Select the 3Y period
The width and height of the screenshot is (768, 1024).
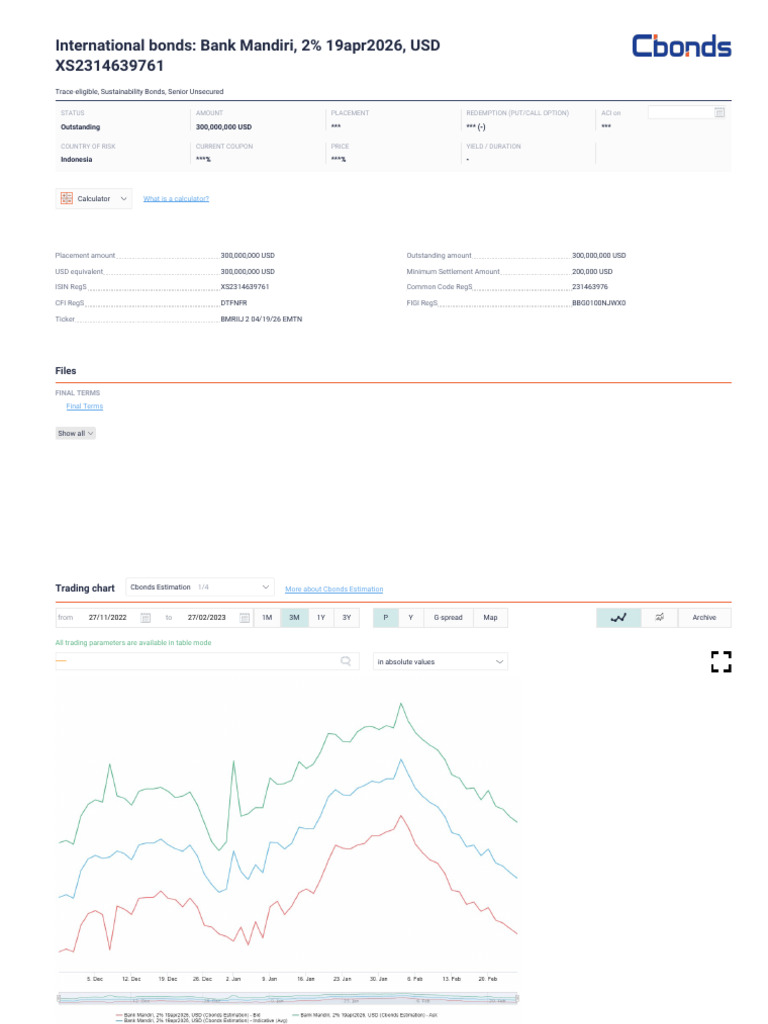[x=347, y=618]
